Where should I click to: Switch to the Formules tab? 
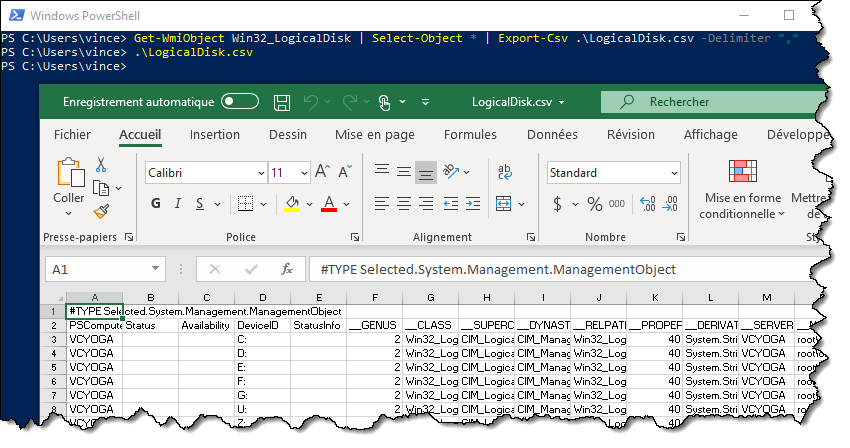[x=470, y=135]
